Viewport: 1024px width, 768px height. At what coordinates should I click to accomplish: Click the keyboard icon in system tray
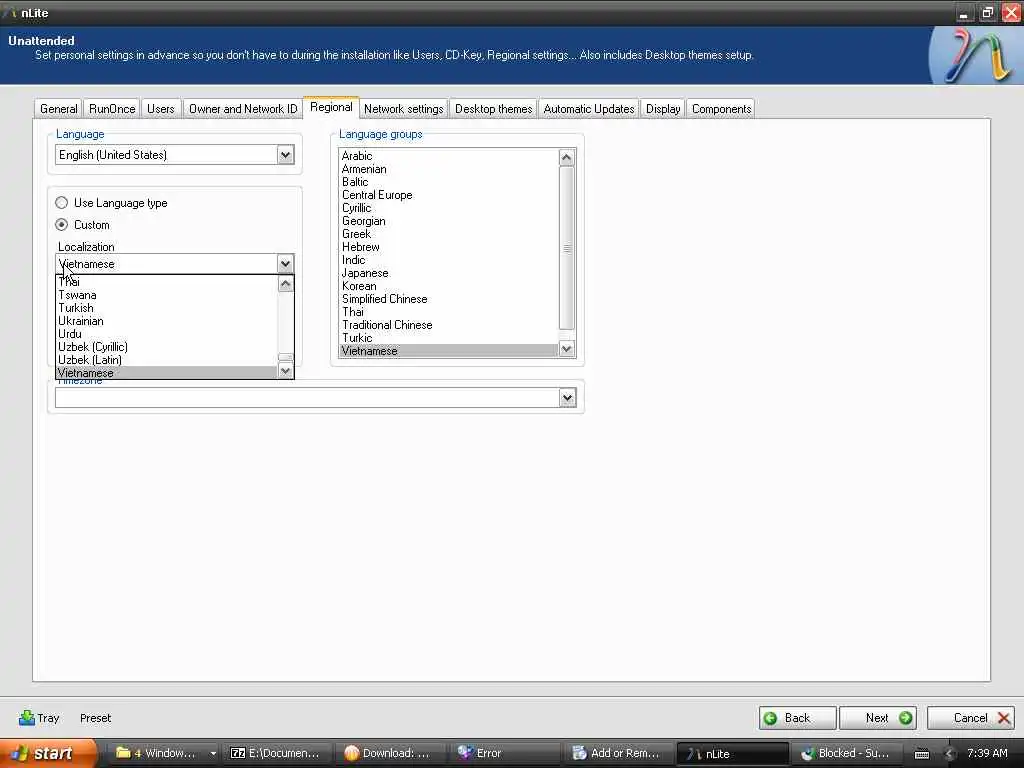[x=922, y=754]
